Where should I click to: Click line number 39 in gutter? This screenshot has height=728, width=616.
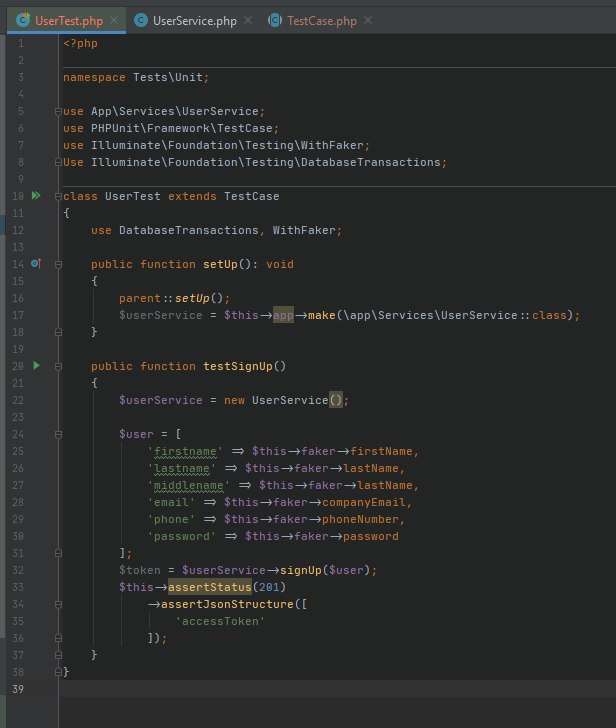(18, 689)
